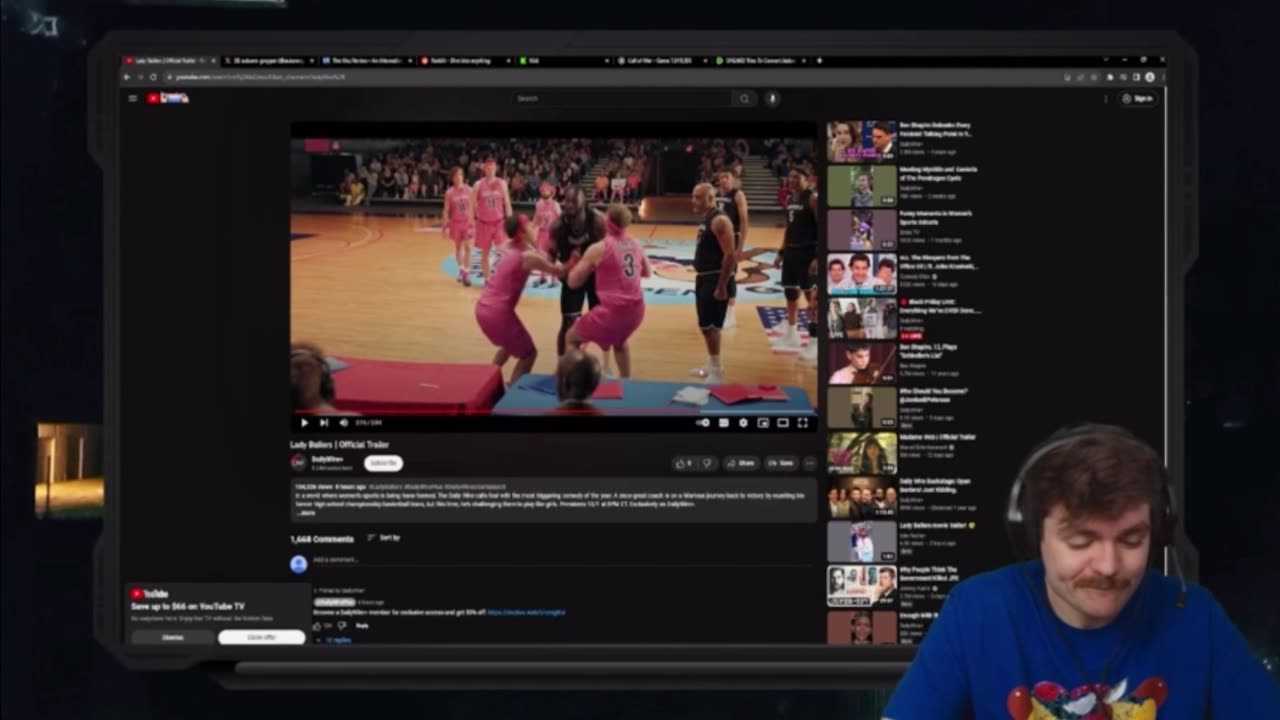Open the YouTube hamburger guide menu

click(x=132, y=98)
